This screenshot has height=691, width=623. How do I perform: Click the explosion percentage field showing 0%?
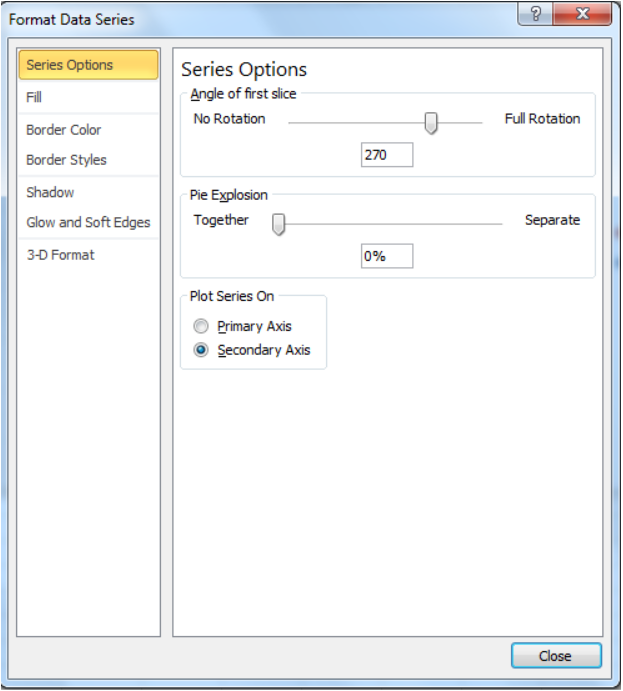coord(387,256)
